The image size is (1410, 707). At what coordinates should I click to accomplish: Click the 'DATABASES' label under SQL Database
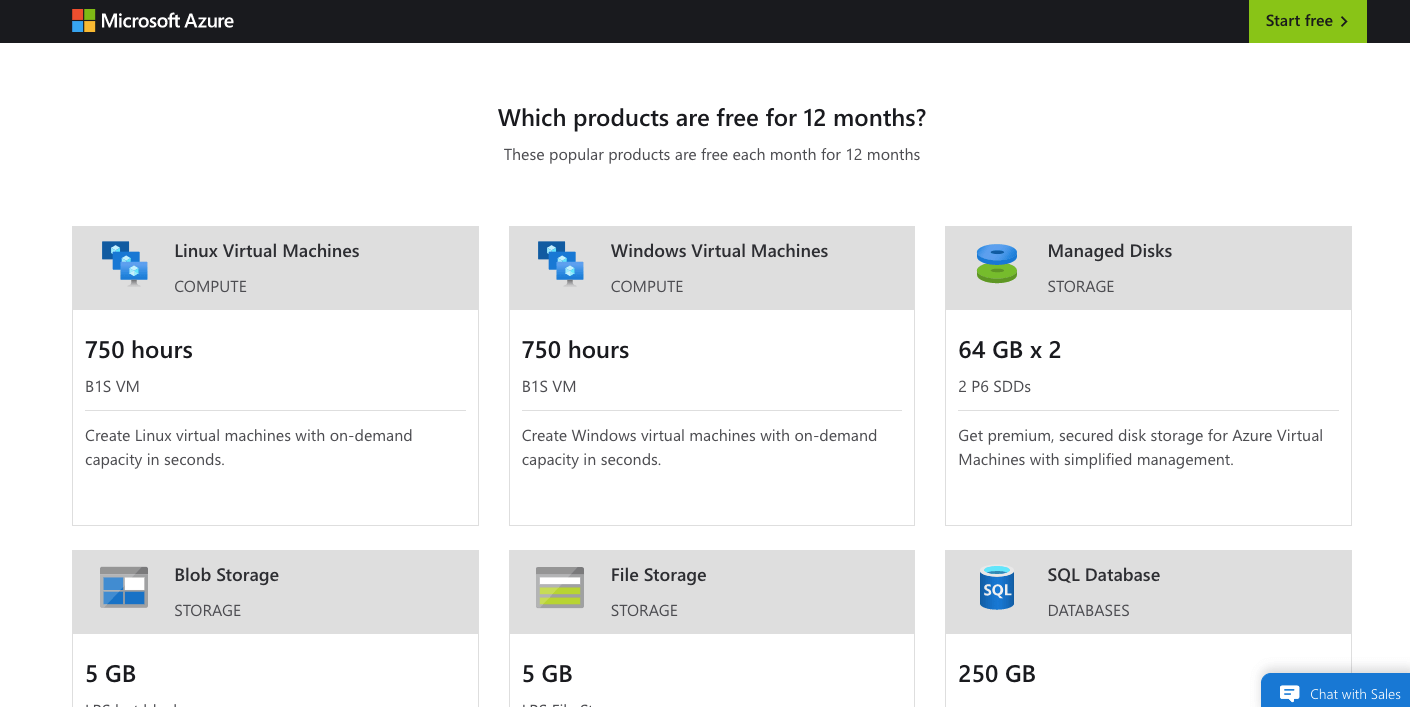click(1089, 610)
